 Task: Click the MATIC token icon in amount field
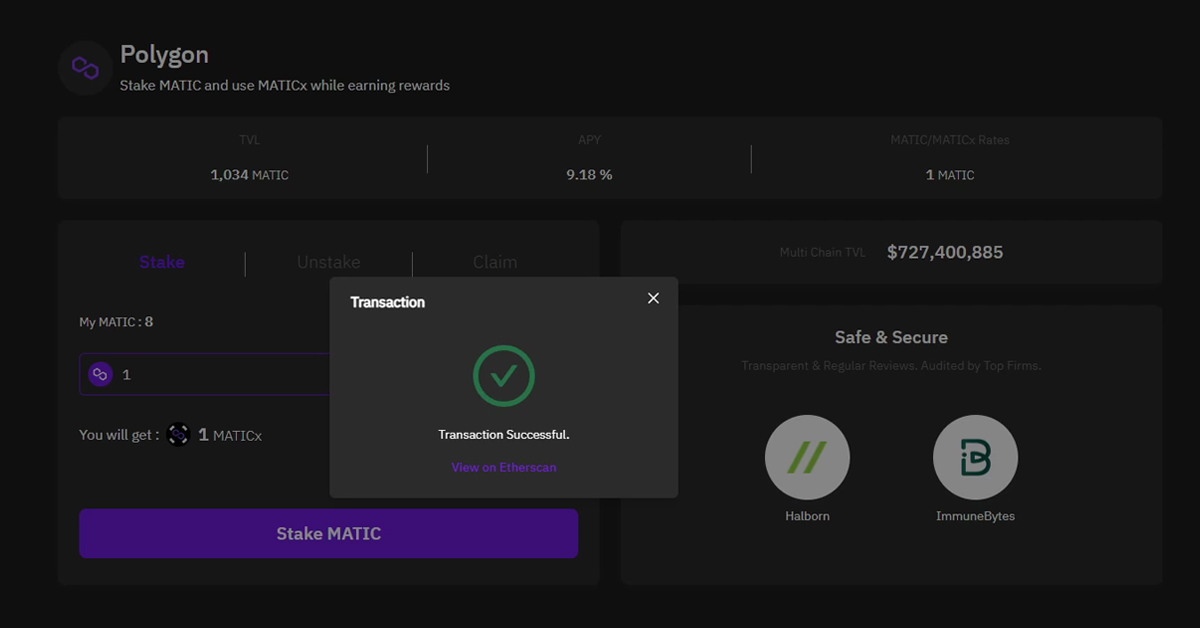click(100, 374)
